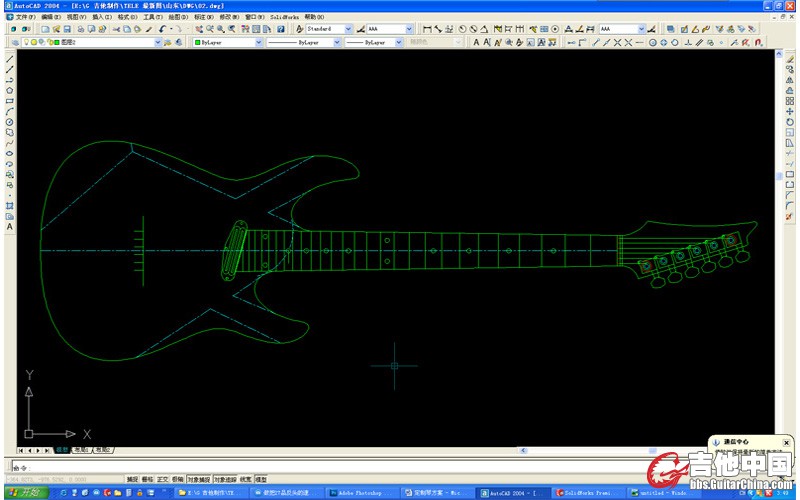Image resolution: width=800 pixels, height=500 pixels.
Task: Click the Radius Dimension icon
Action: pos(462,29)
